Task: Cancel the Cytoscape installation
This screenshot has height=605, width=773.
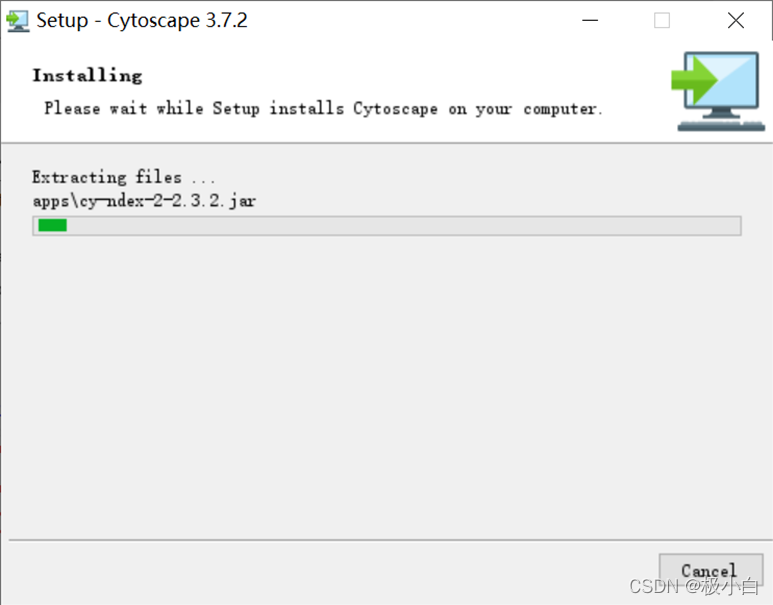Action: click(x=710, y=570)
